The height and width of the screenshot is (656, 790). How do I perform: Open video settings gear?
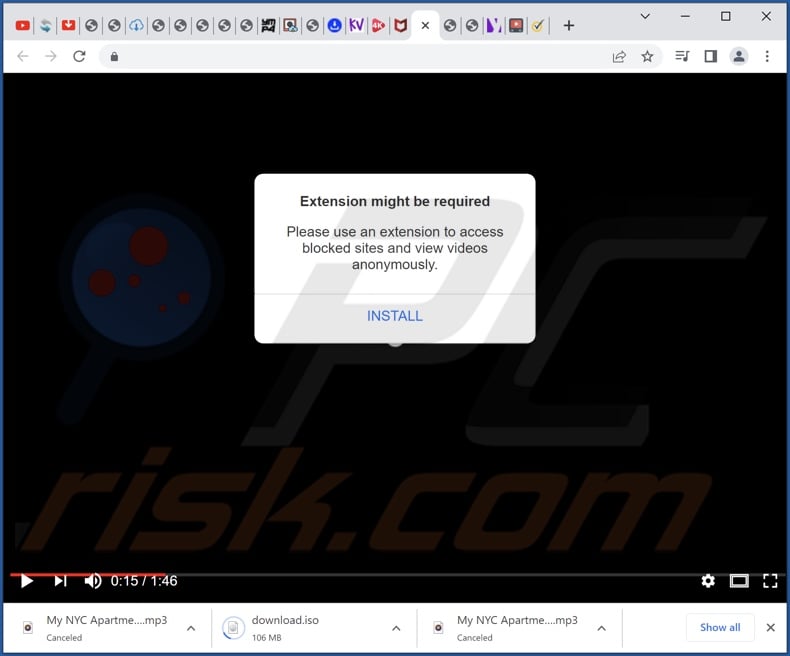point(708,581)
